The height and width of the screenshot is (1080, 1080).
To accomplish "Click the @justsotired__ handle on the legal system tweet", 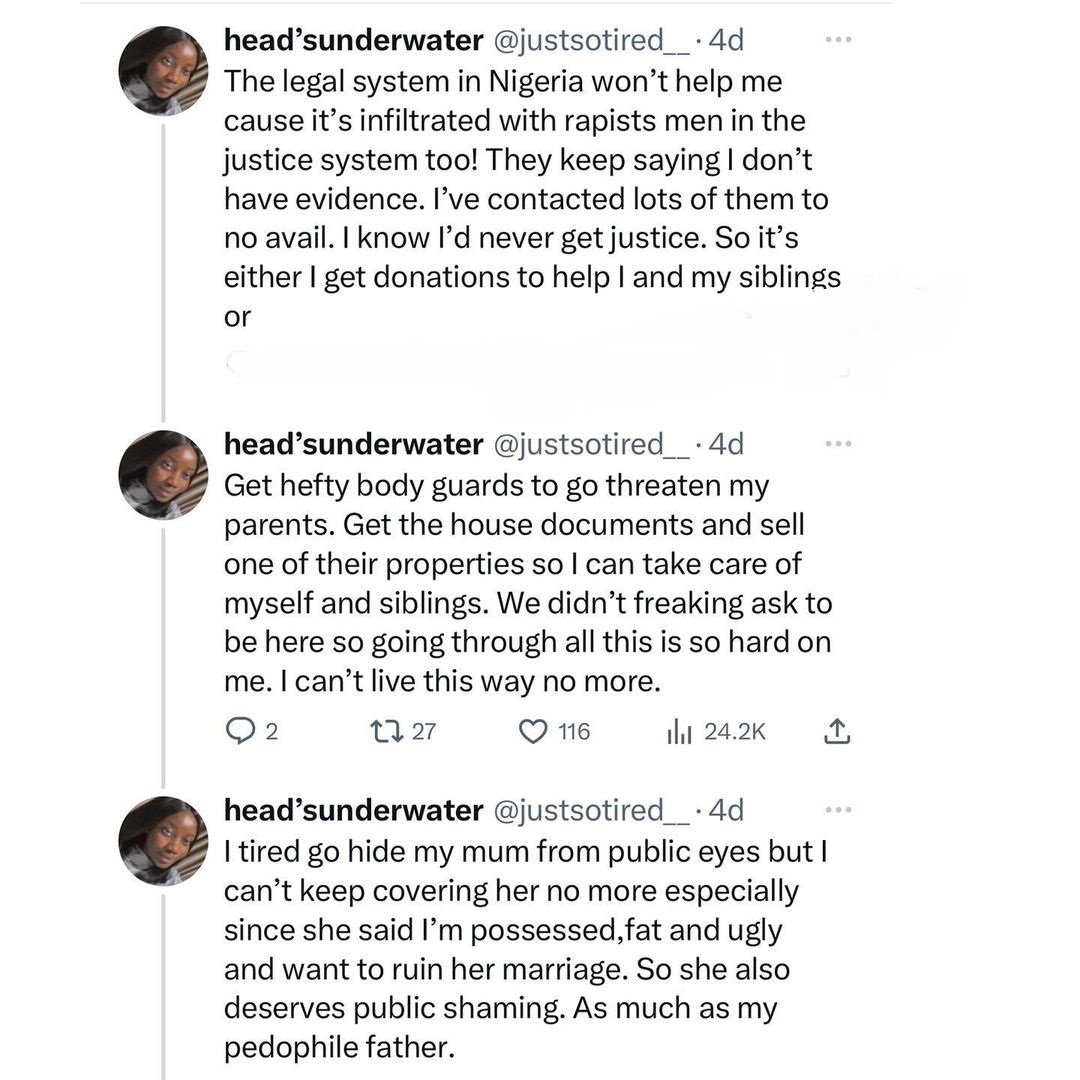I will [x=592, y=41].
